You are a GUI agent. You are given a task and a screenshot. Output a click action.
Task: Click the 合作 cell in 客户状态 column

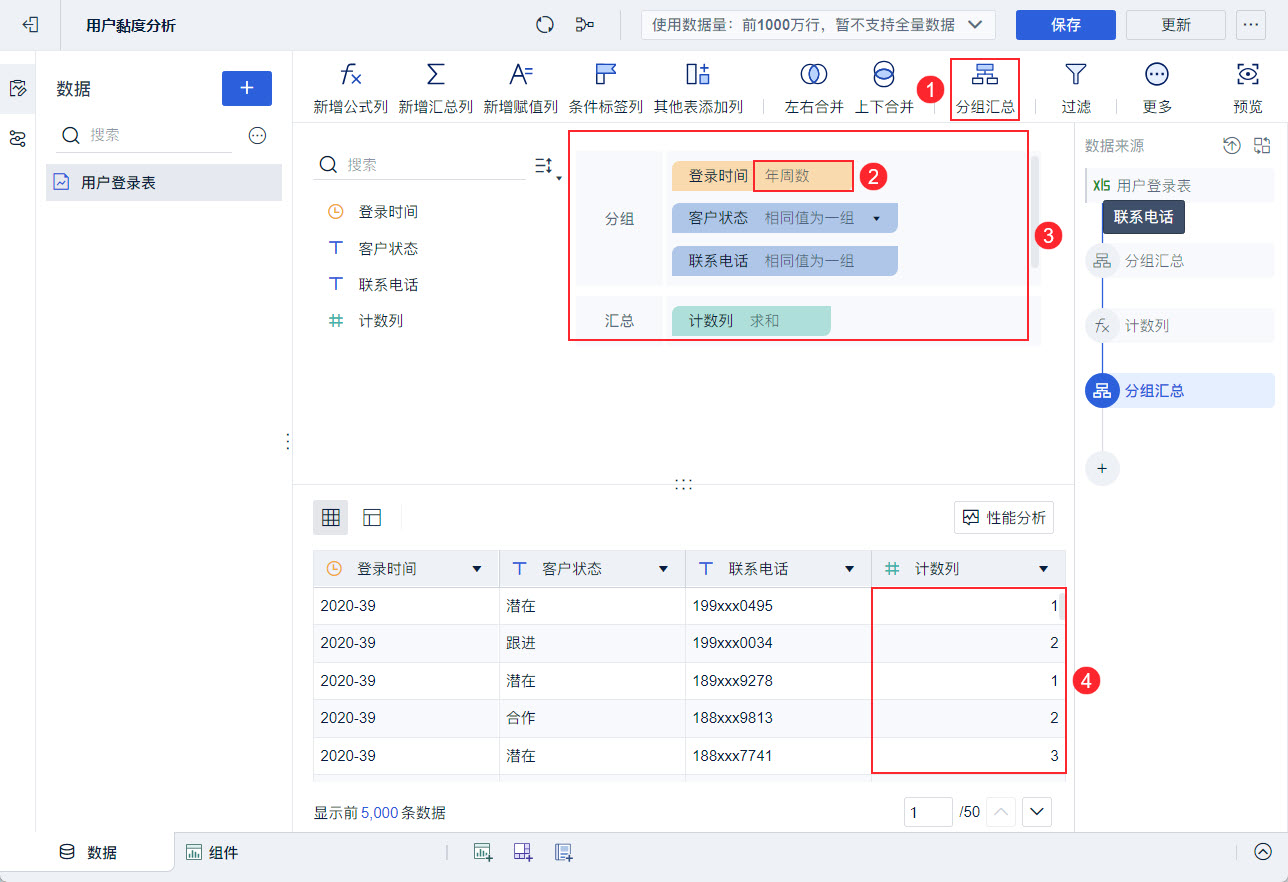pos(592,718)
